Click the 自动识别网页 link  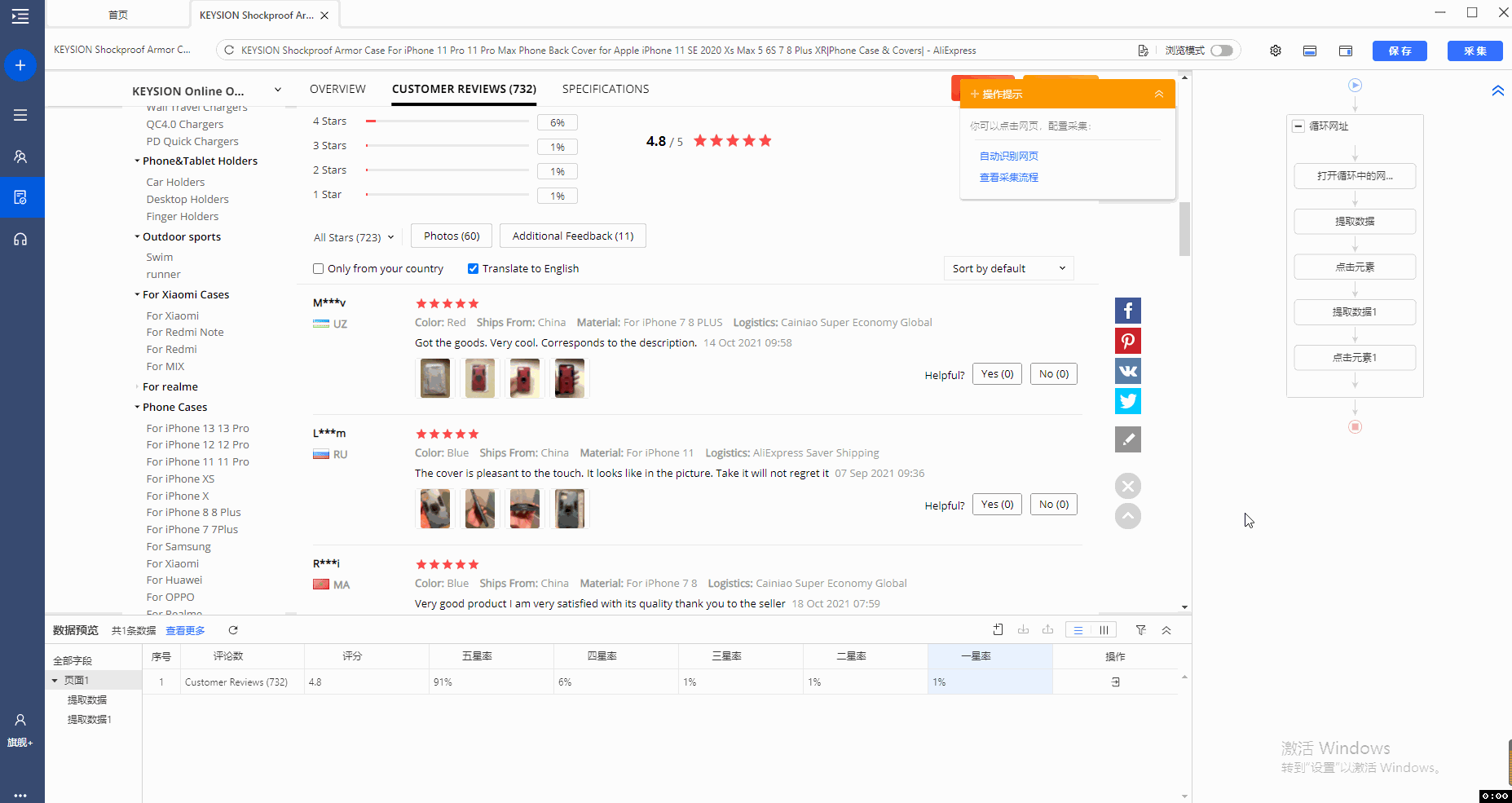(1008, 156)
